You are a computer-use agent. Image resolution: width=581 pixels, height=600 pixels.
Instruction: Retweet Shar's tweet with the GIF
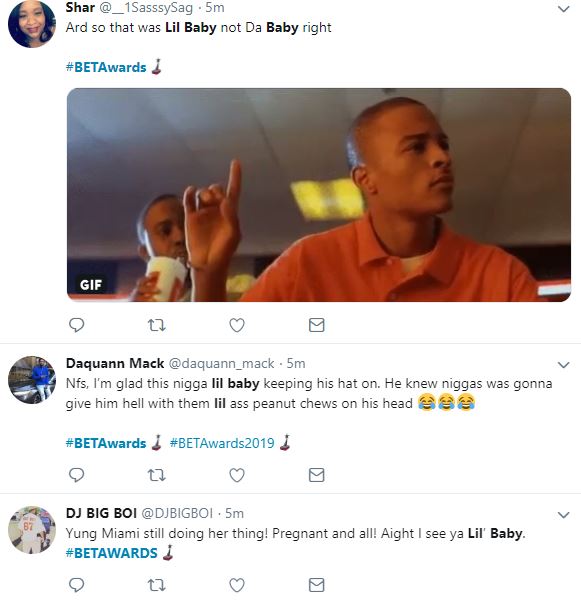(x=157, y=325)
